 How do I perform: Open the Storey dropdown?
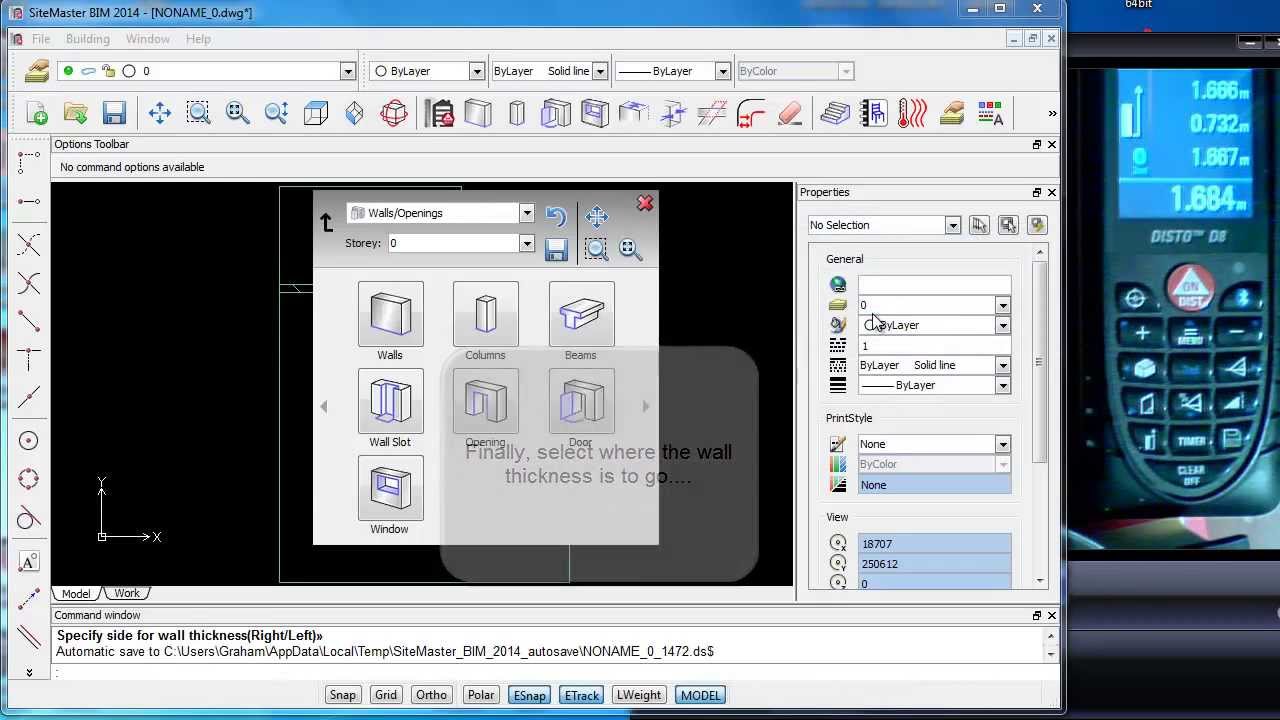click(526, 244)
